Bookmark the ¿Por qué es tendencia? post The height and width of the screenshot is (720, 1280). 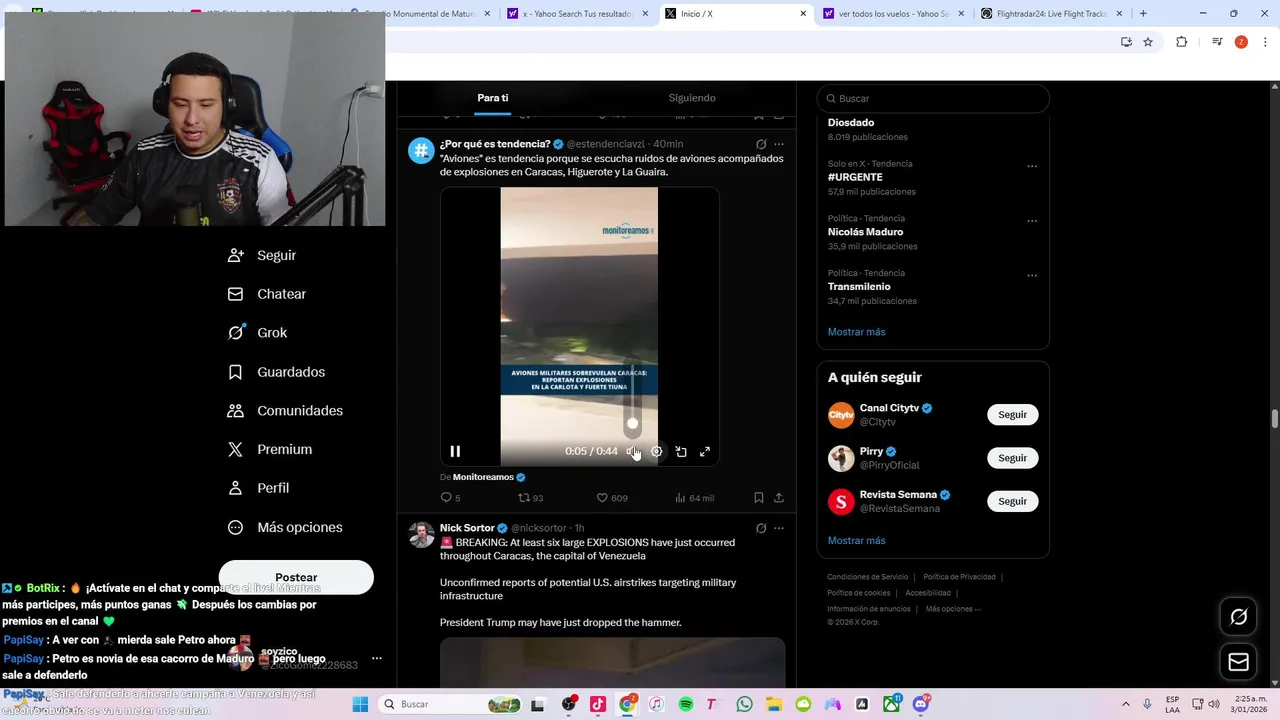759,497
